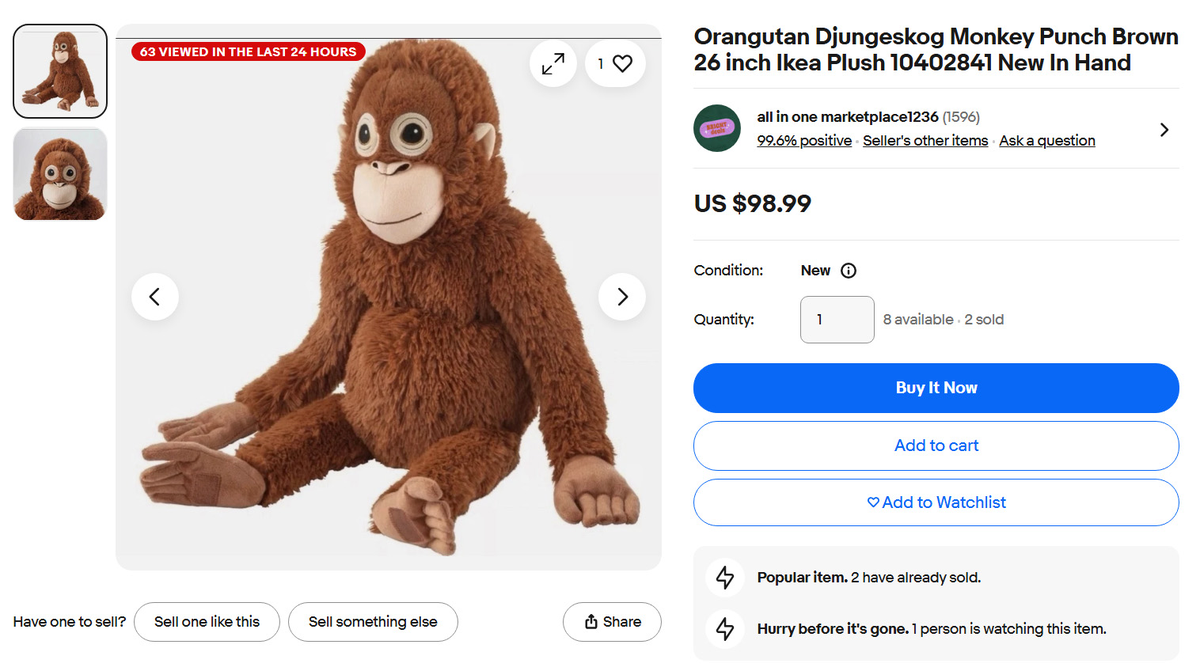1200x671 pixels.
Task: Select the first orangutan thumbnail
Action: point(60,71)
